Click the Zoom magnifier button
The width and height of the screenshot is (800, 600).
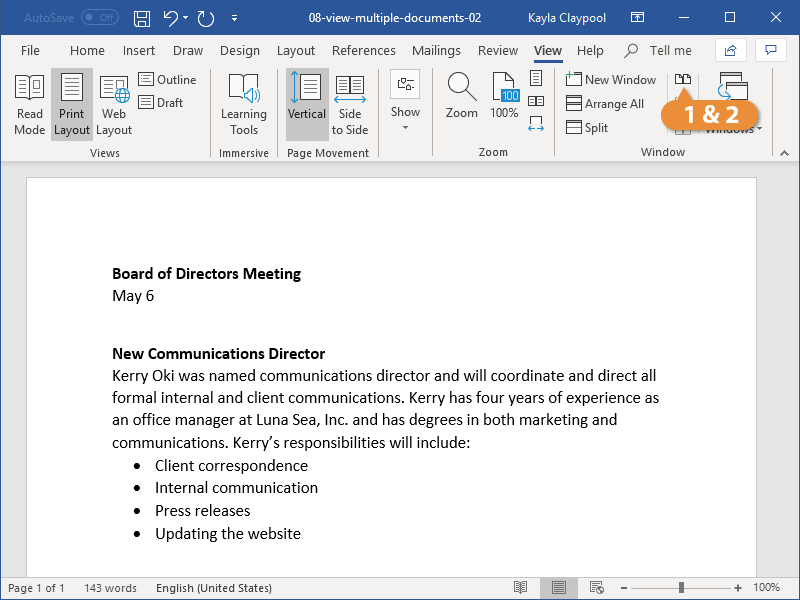point(462,97)
